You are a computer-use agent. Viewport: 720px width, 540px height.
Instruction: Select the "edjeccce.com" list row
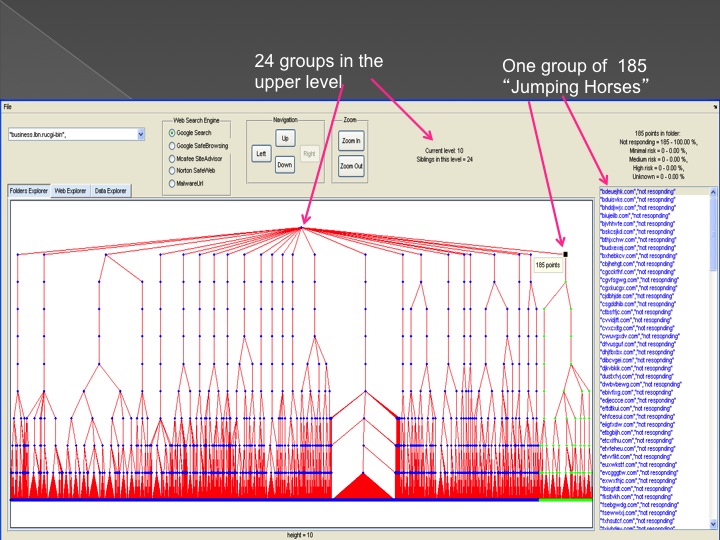654,400
